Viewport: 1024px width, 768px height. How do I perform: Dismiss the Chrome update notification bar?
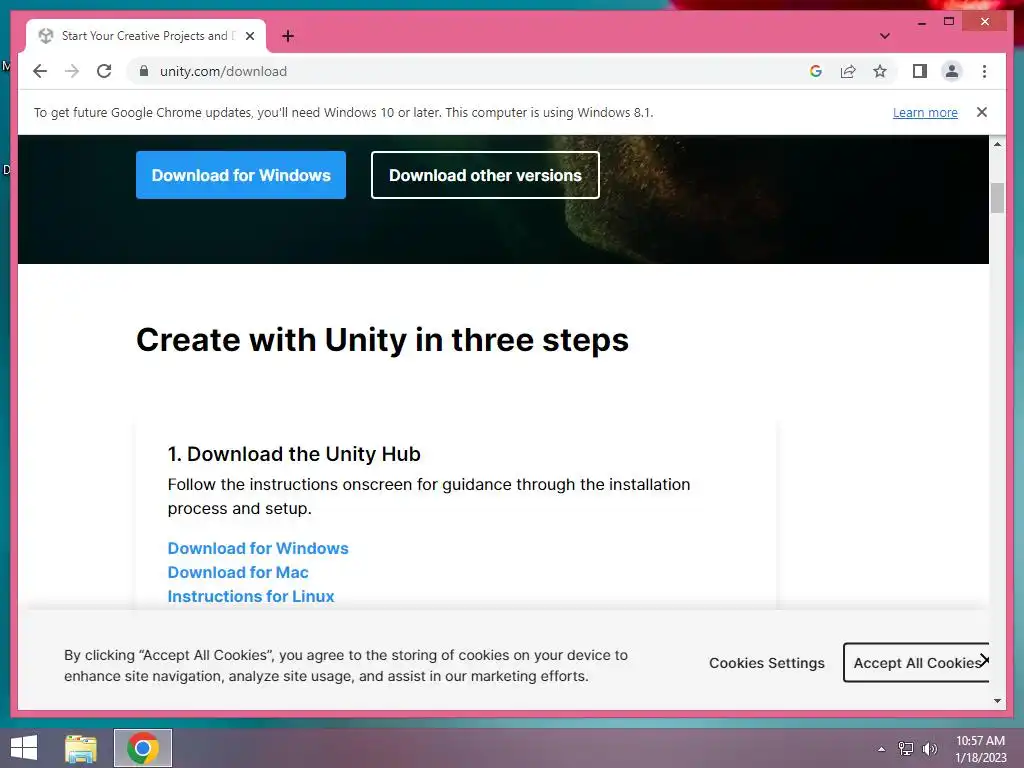click(x=982, y=112)
